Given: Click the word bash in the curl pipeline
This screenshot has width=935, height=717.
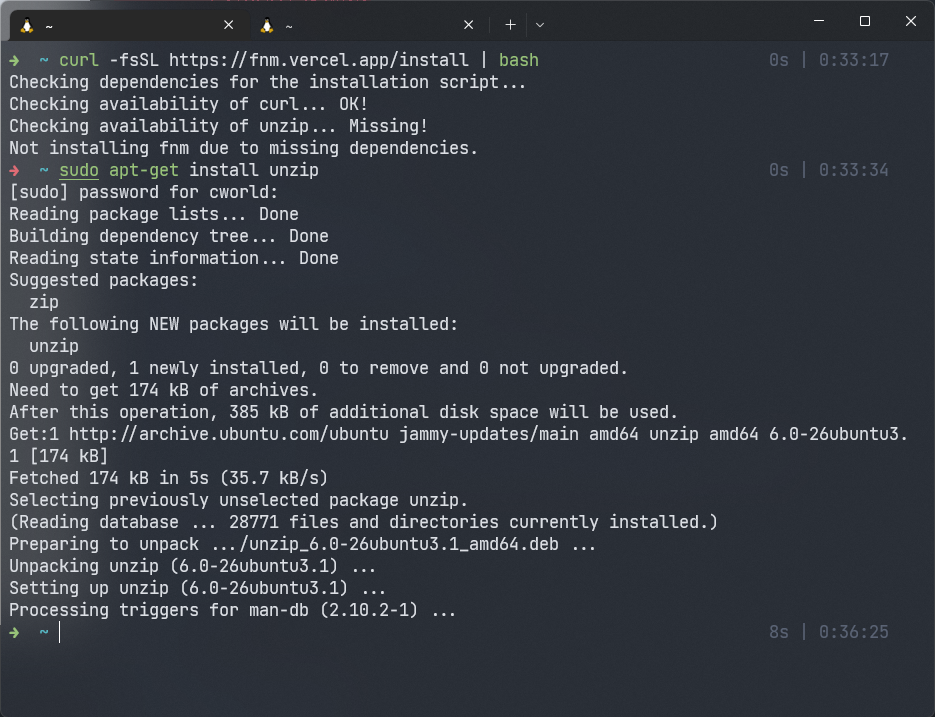Looking at the screenshot, I should coord(519,60).
